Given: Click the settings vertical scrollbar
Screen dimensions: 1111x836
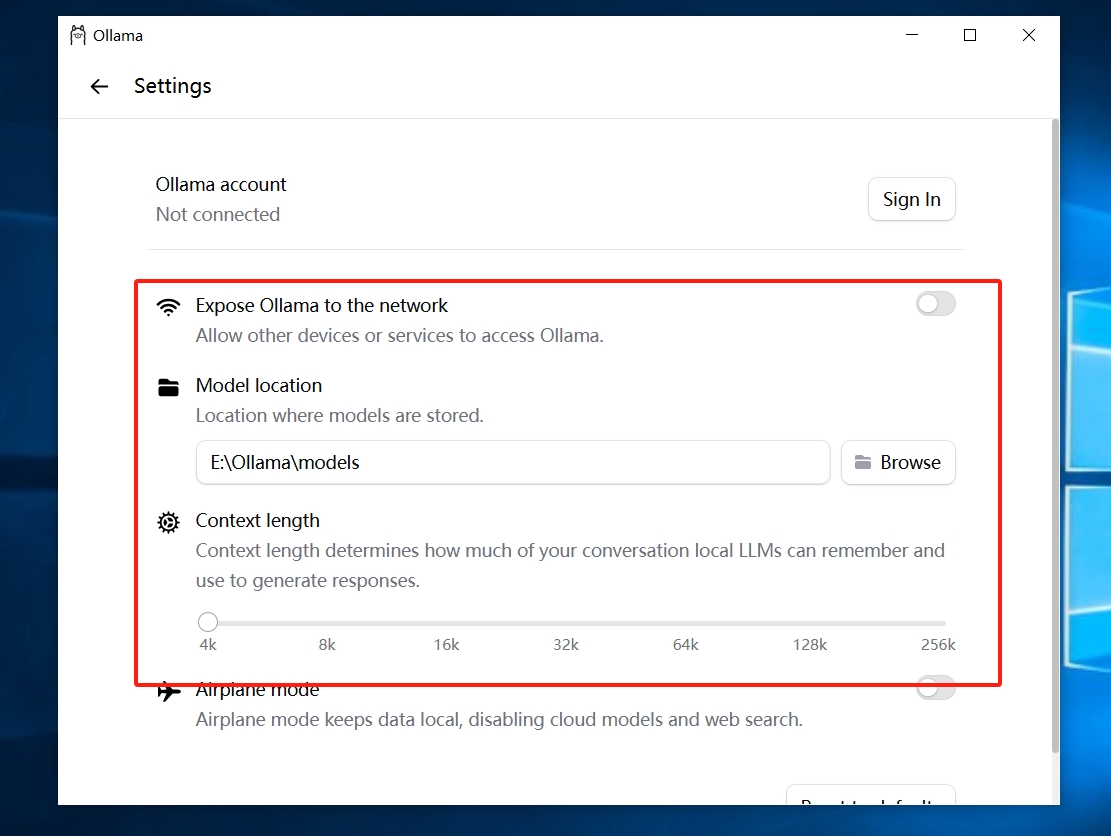Looking at the screenshot, I should click(1055, 436).
